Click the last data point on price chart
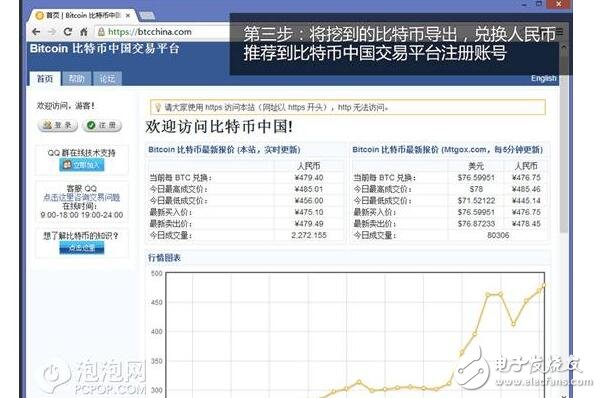Screen dimensions: 601x398 (x=544, y=285)
